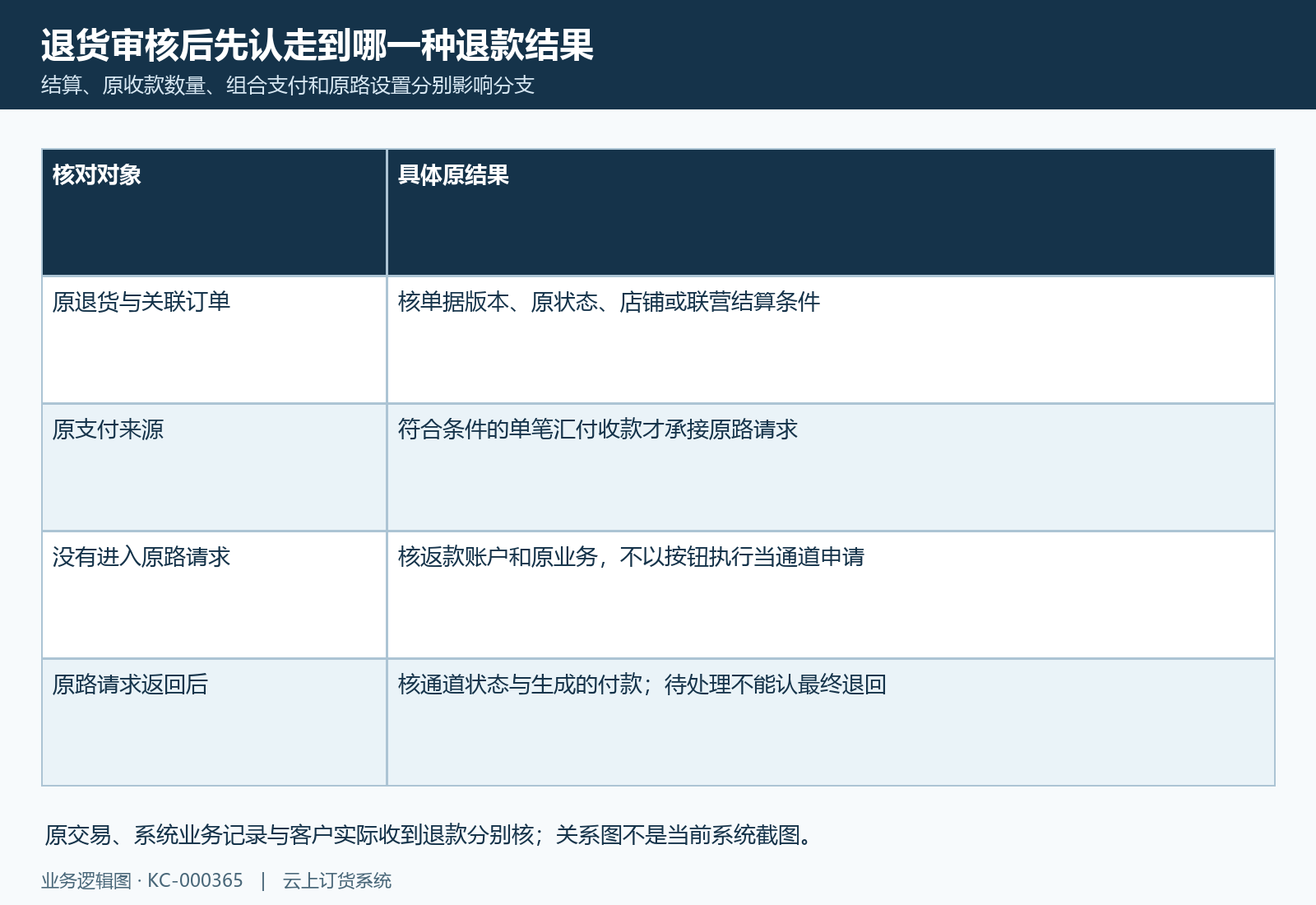Click the title 退货审核后先认走到哪一种退款结果
The image size is (1316, 905).
pos(317,45)
